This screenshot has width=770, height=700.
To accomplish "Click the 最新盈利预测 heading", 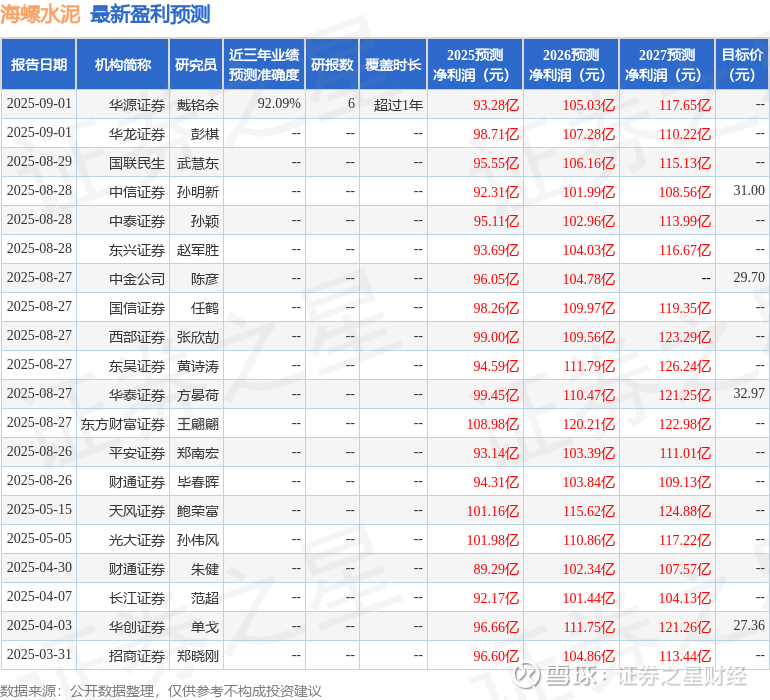I will tap(150, 14).
